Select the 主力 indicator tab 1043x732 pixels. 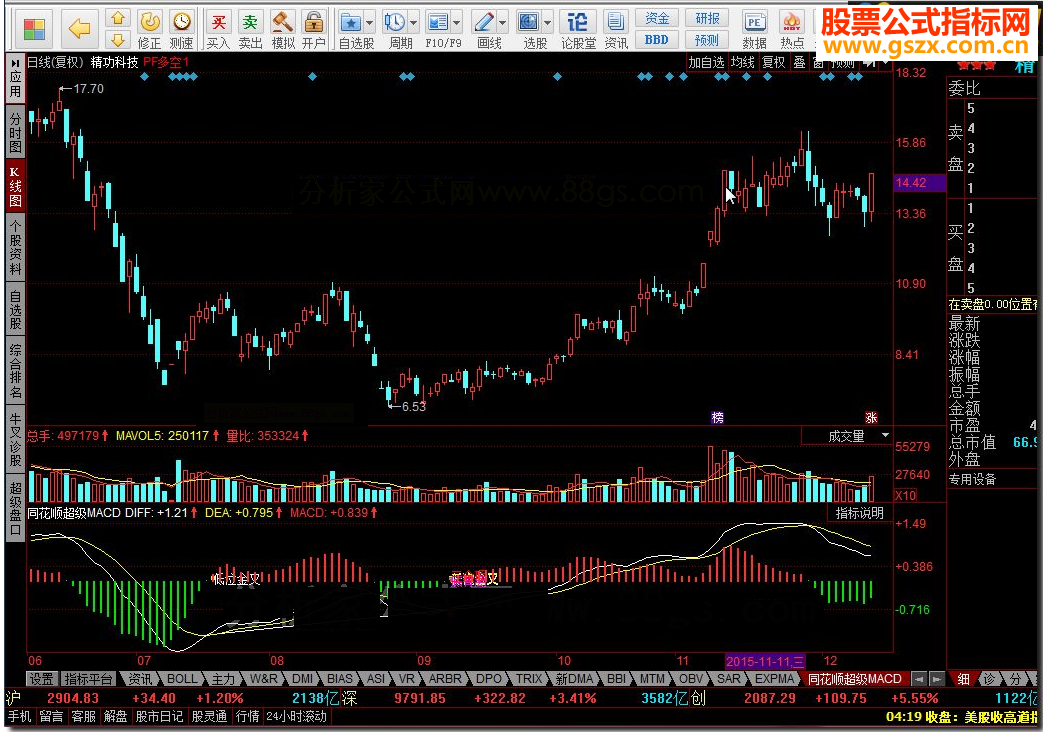224,679
